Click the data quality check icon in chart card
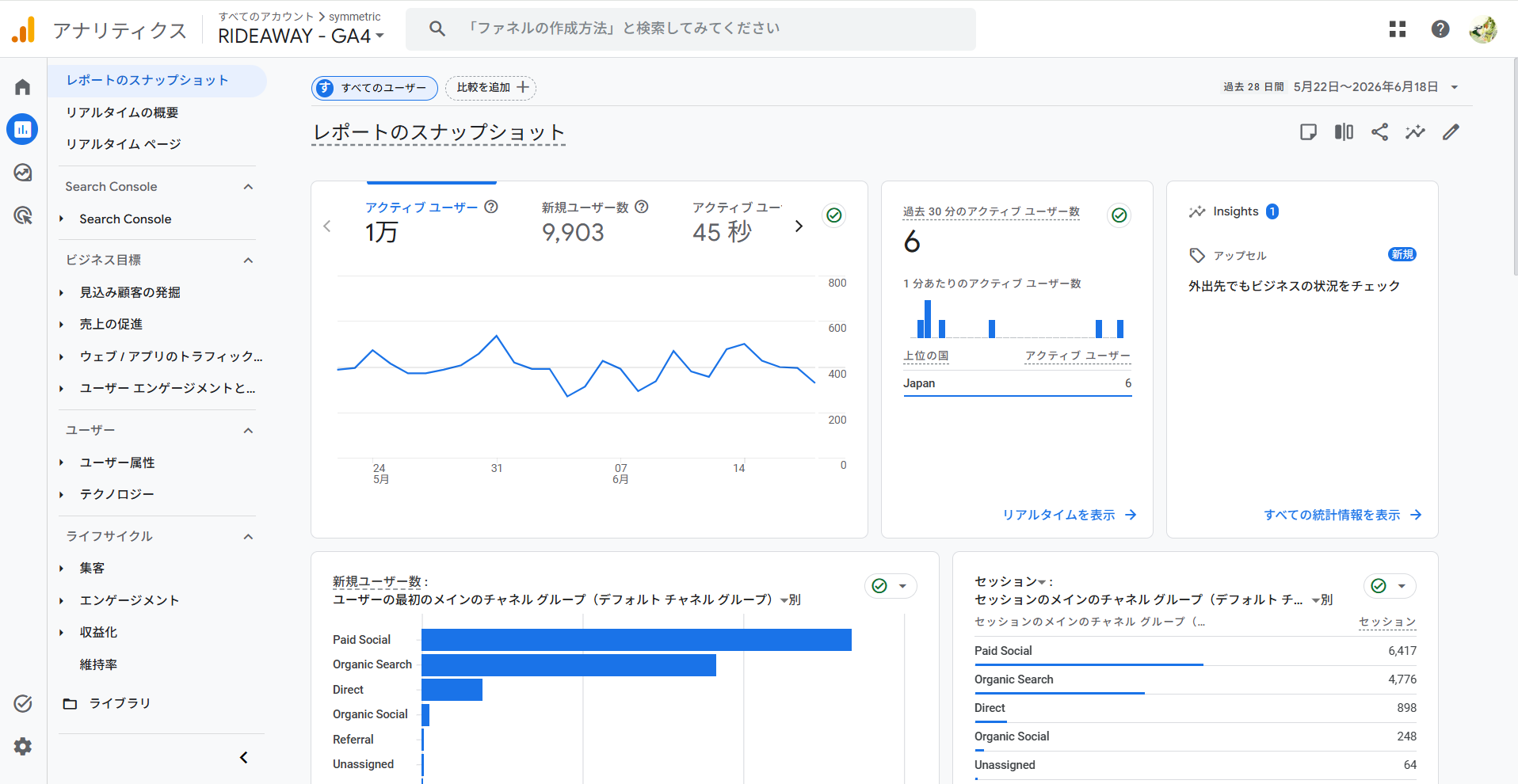 [x=833, y=215]
